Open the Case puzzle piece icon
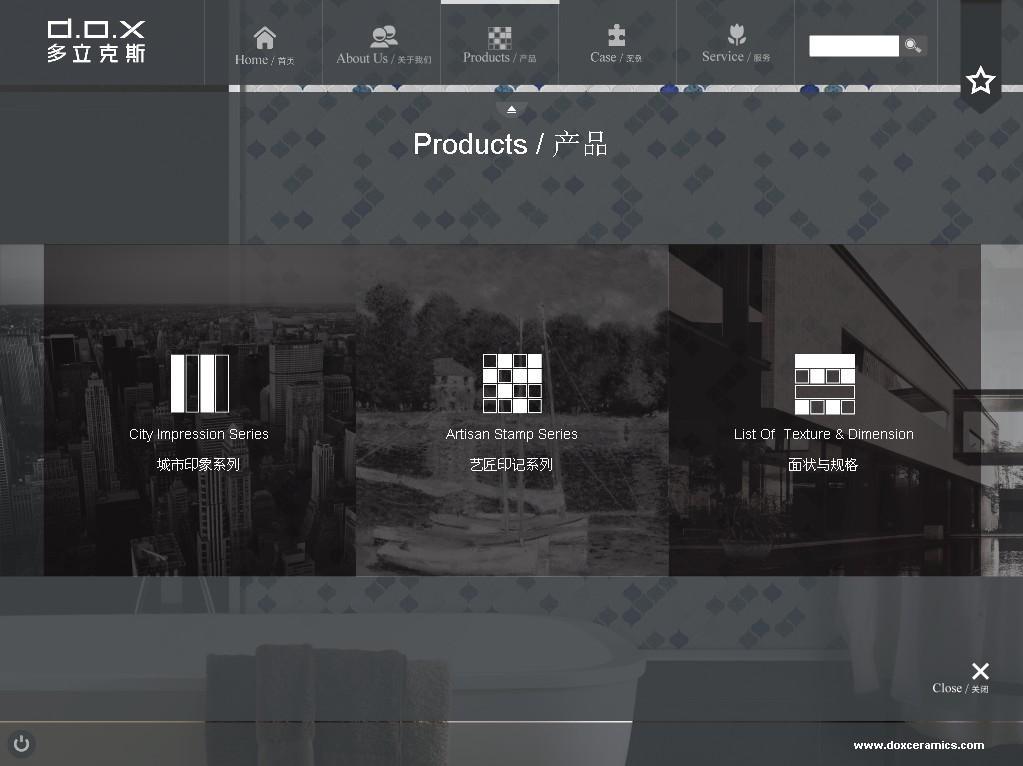The image size is (1023, 766). [617, 36]
